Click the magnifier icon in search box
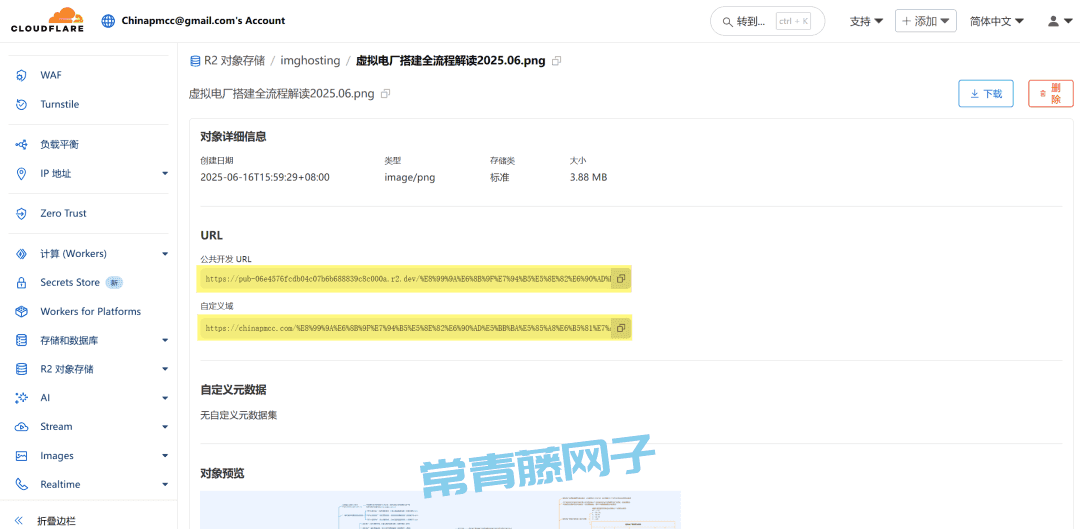Screen dimensions: 1080x529 727,21
